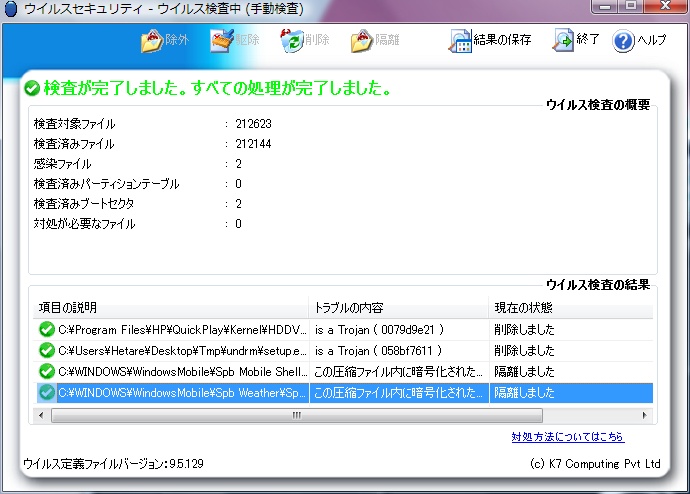Click the 除外 (exclude) toolbar icon
This screenshot has height=494, width=690.
click(152, 41)
